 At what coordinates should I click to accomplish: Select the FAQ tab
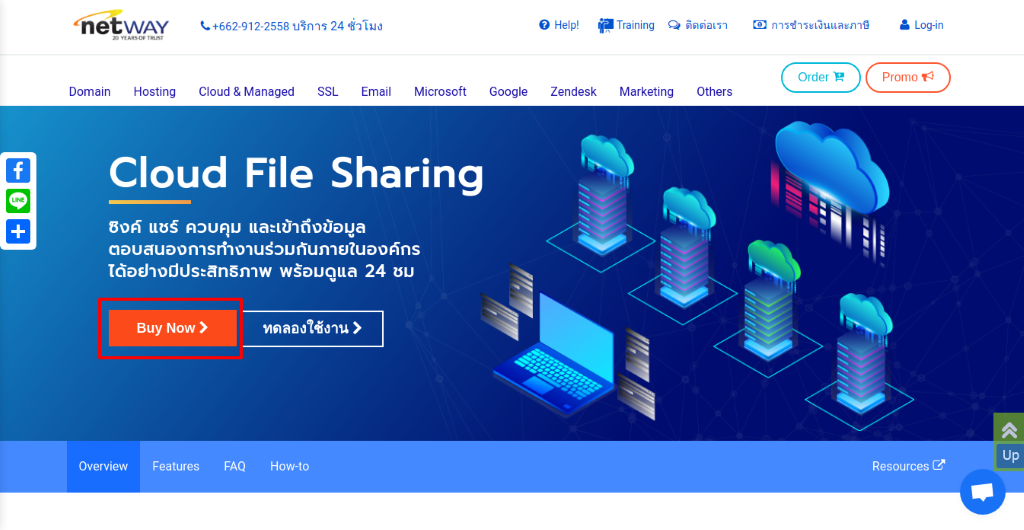click(235, 466)
